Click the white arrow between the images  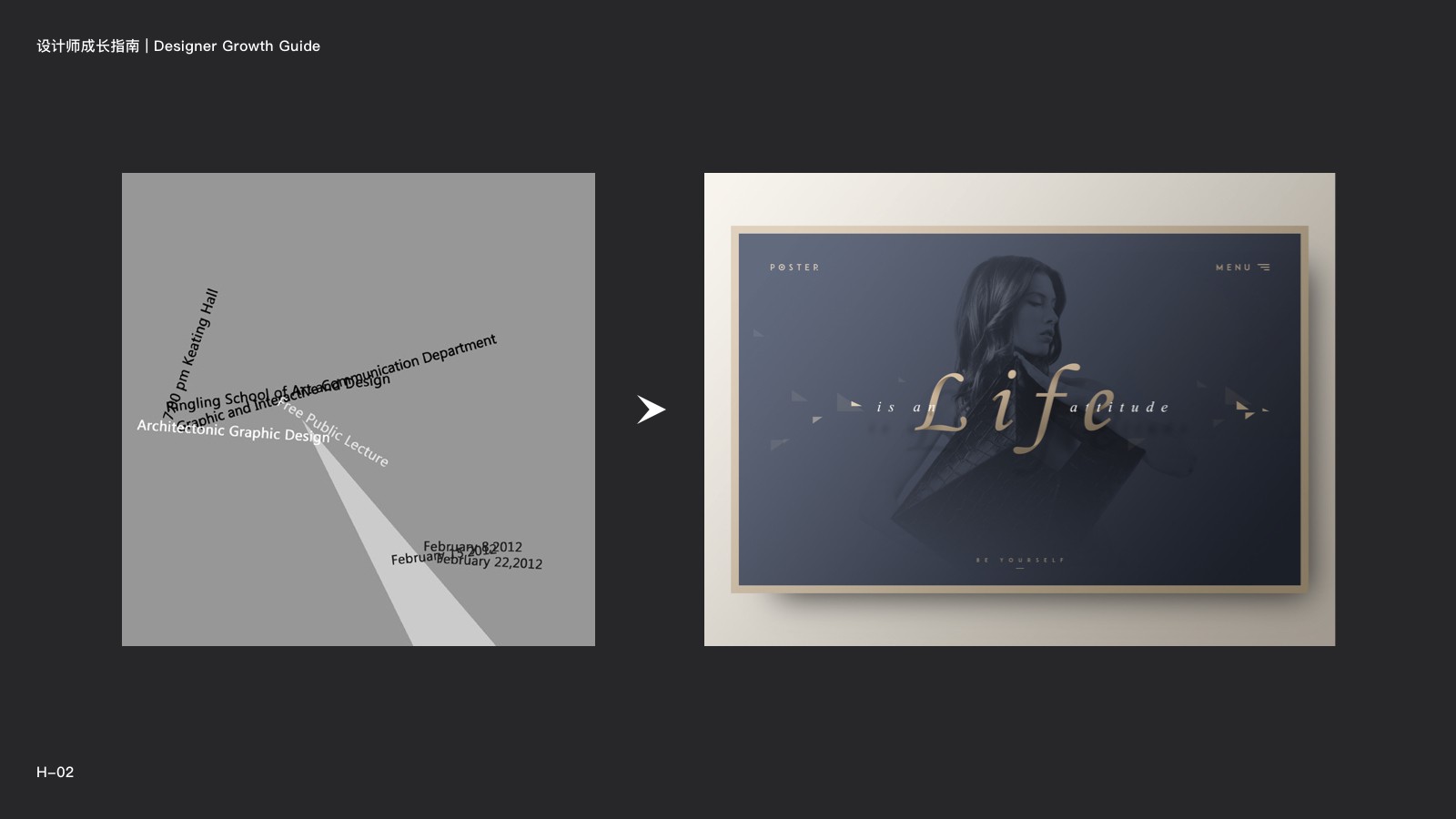click(651, 409)
